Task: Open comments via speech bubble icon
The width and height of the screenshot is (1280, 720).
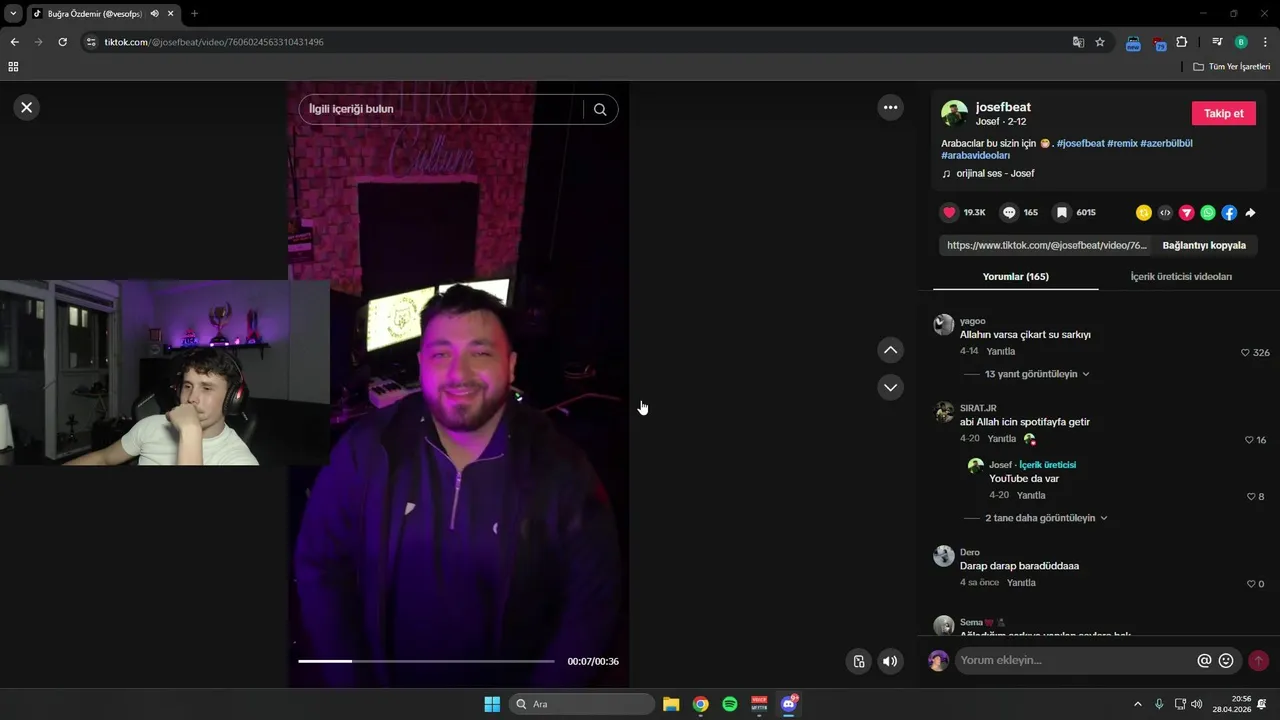Action: click(x=1009, y=213)
